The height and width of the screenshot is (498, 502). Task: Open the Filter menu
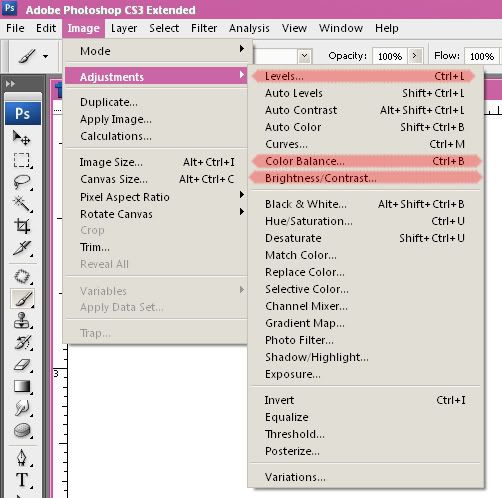click(204, 28)
